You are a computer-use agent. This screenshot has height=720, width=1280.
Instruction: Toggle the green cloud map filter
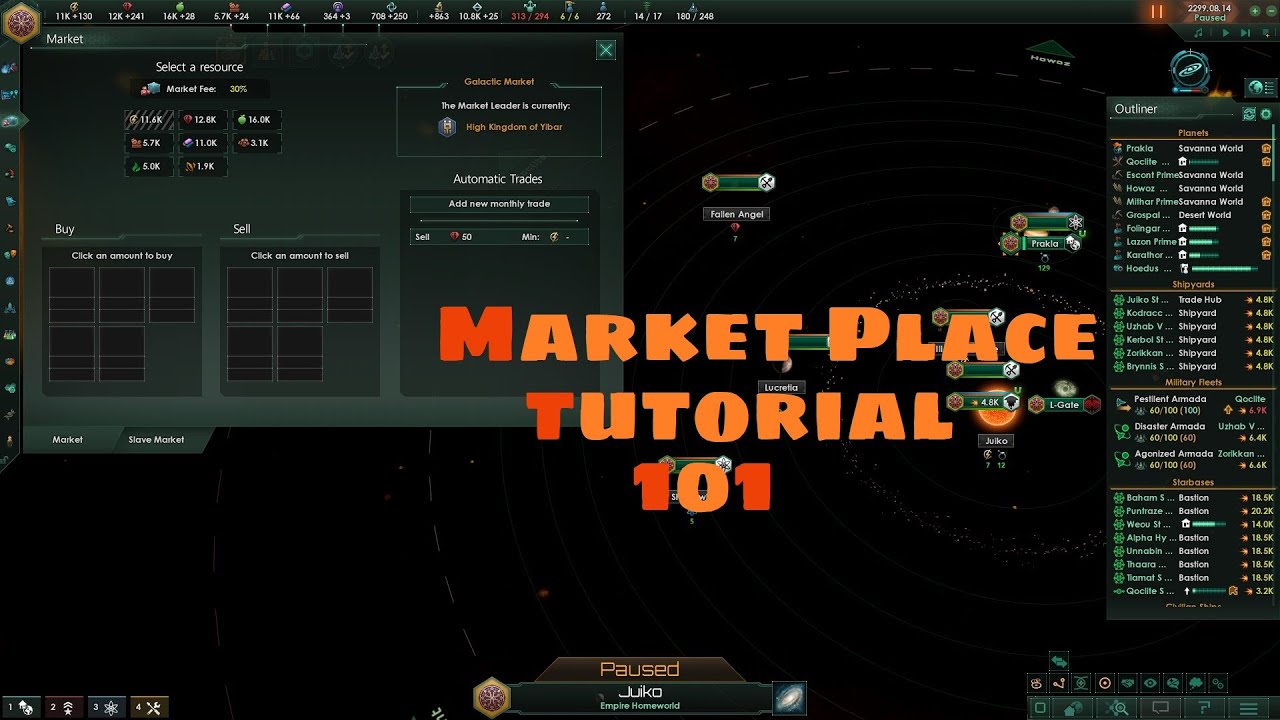1195,684
